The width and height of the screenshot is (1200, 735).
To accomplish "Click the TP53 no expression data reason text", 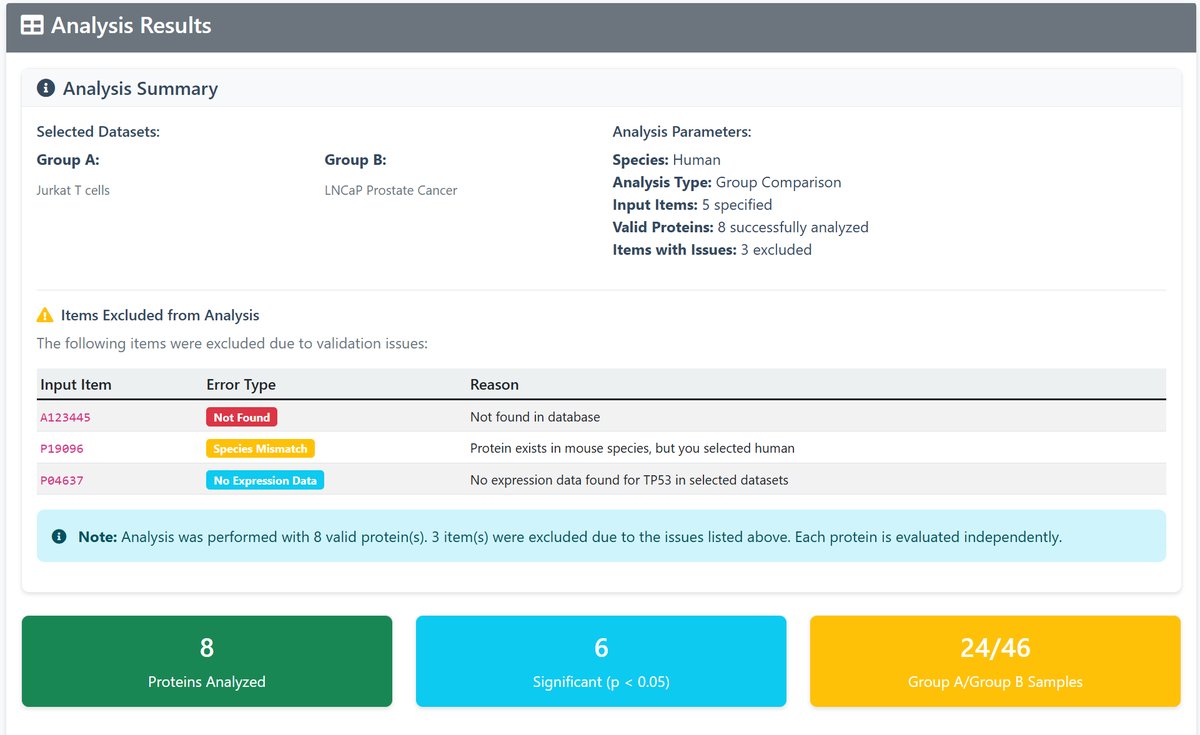I will (x=629, y=480).
